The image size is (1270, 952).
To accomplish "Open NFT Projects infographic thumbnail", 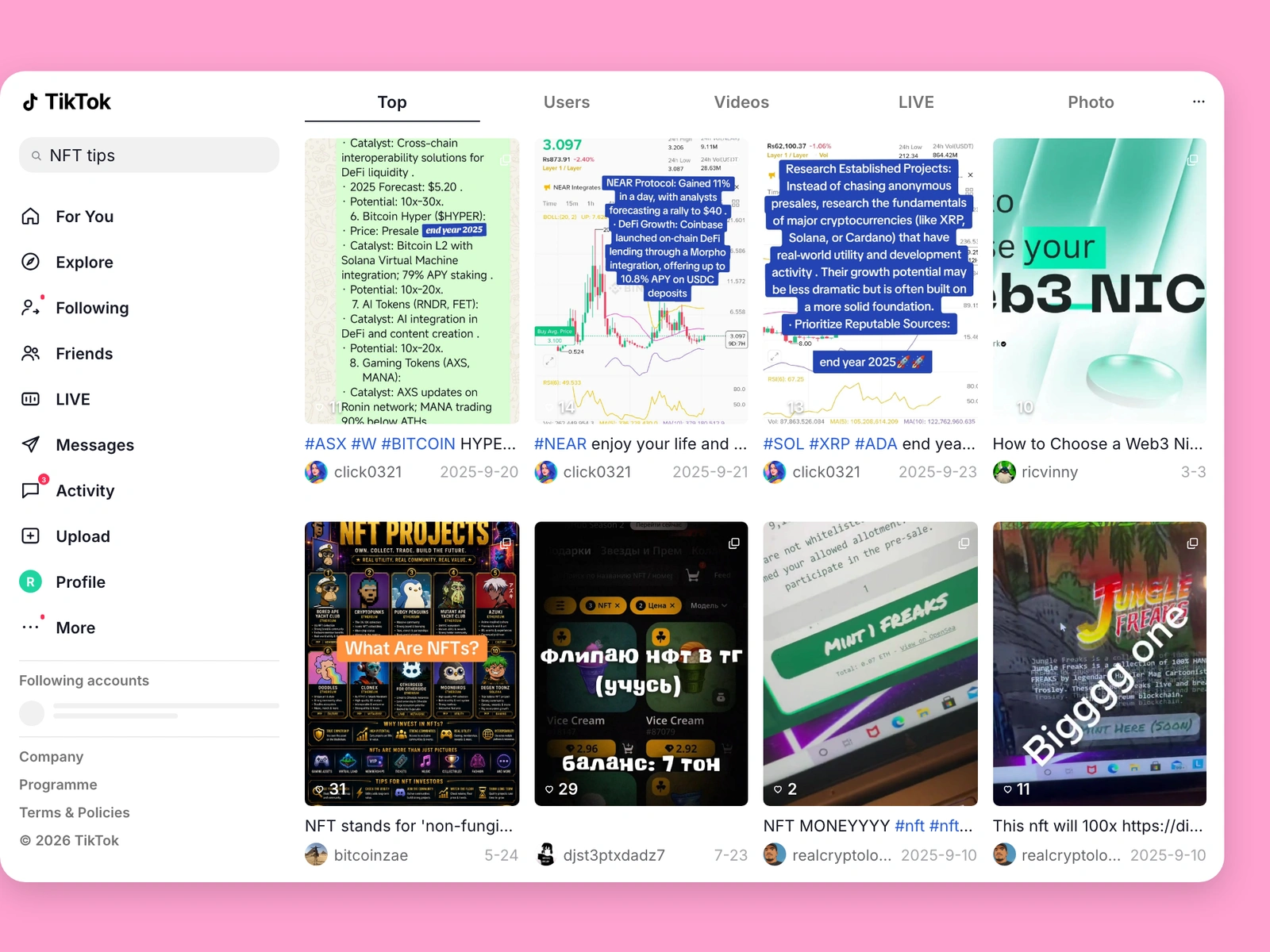I will pos(412,664).
